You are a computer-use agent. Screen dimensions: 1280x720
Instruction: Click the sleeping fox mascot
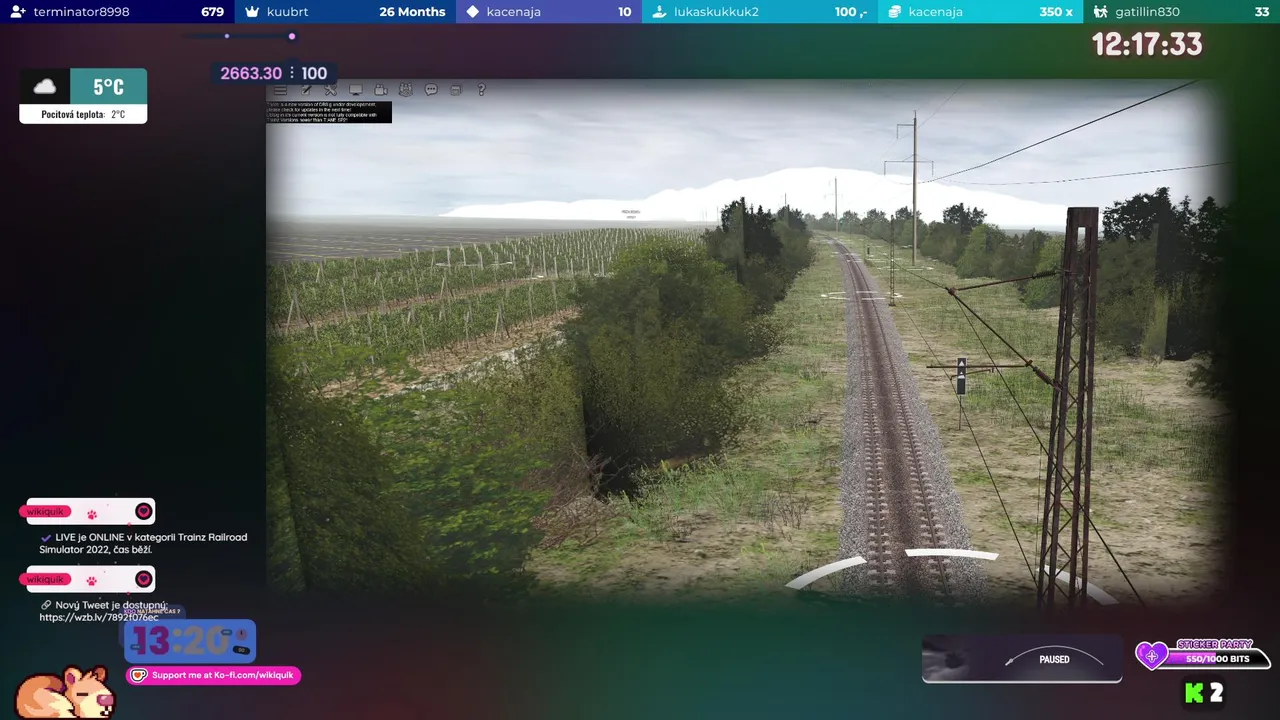[65, 692]
